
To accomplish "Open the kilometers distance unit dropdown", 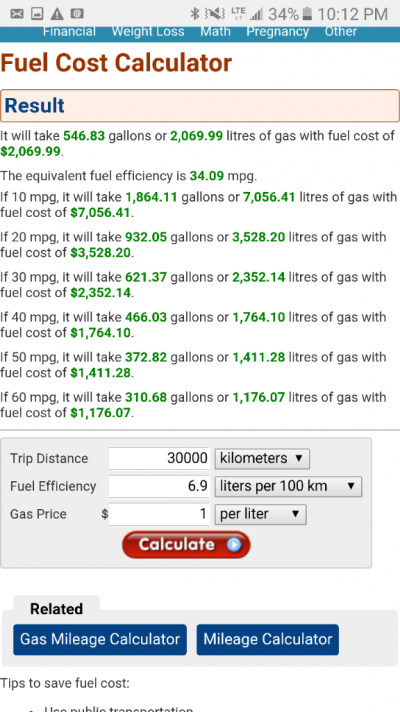I will (x=262, y=459).
